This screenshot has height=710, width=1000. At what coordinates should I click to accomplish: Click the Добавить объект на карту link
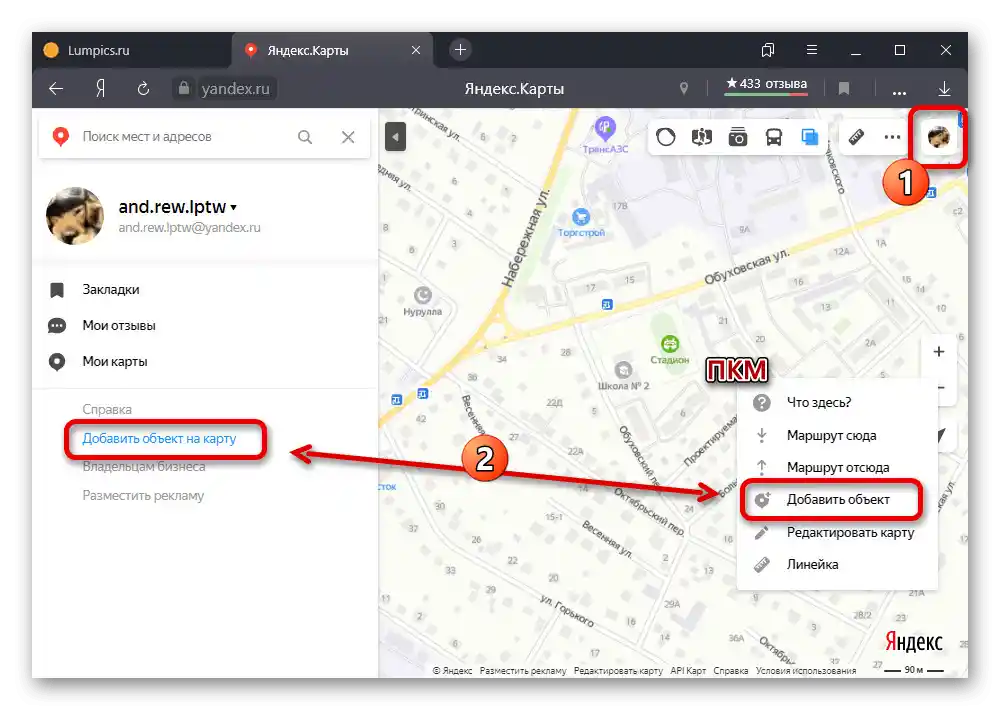pos(159,439)
